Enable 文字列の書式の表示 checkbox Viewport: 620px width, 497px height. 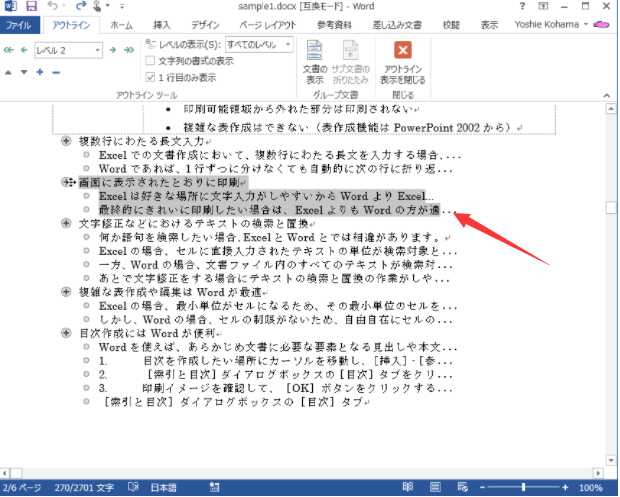tap(150, 61)
